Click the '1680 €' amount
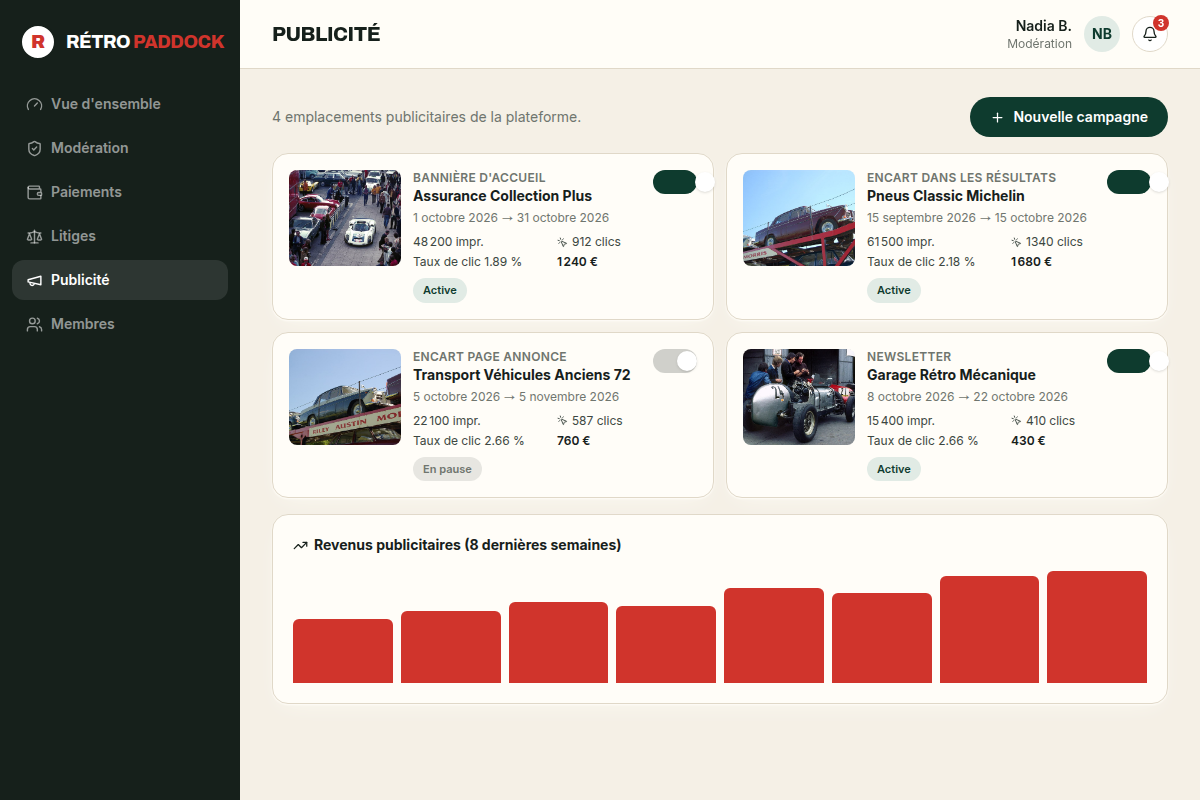This screenshot has height=800, width=1200. pyautogui.click(x=1032, y=262)
